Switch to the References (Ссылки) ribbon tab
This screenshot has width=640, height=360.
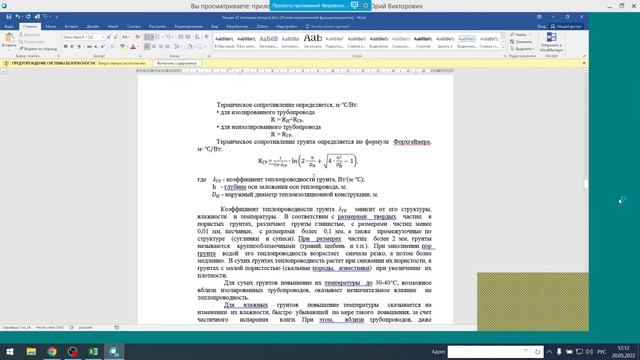tap(133, 27)
